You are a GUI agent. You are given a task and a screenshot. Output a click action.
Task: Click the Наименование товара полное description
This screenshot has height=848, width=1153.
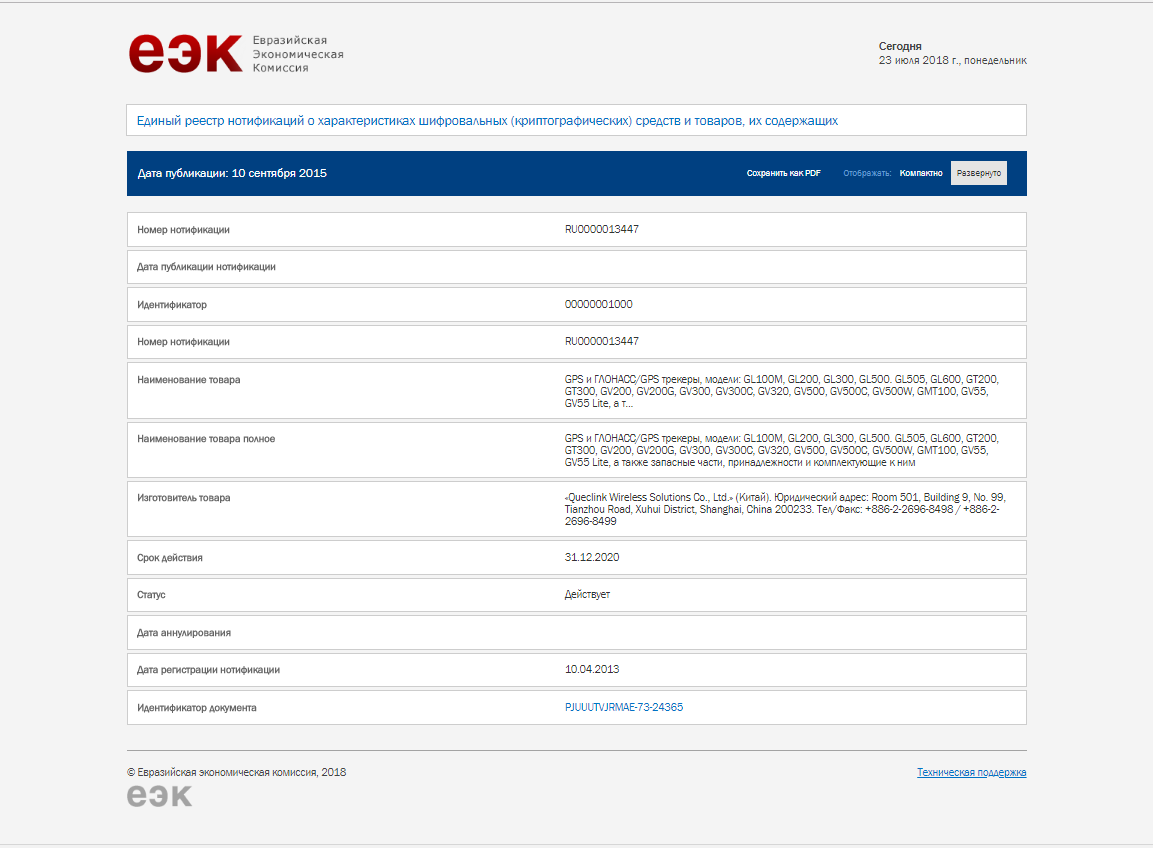[x=781, y=450]
